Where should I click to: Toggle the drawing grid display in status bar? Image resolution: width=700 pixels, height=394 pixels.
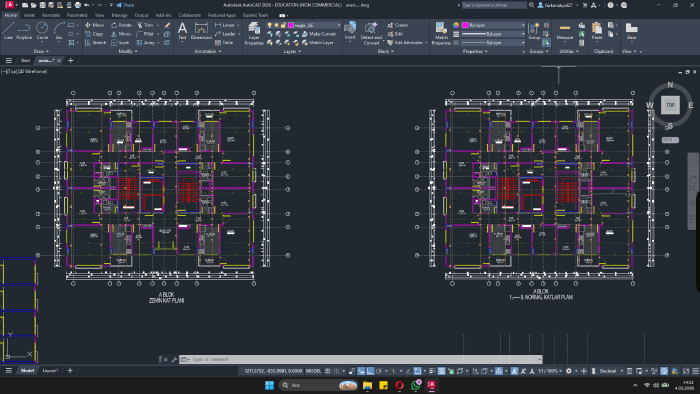coord(328,371)
